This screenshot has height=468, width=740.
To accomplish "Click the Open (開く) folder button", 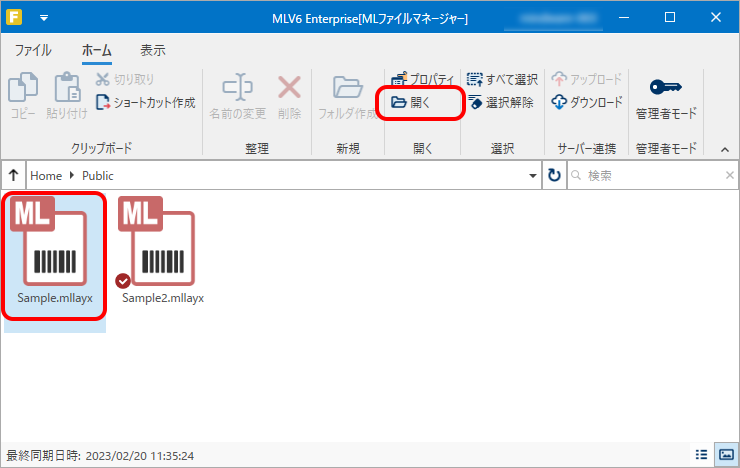I will tap(411, 102).
